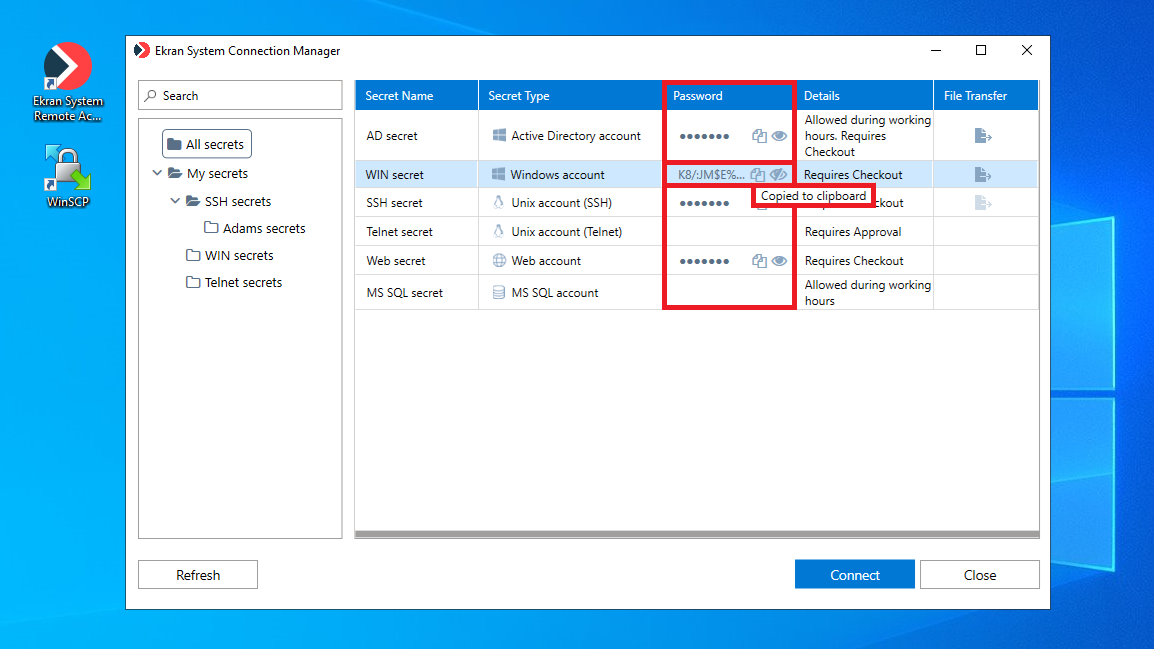
Task: Hide the WIN secret password
Action: coord(778,175)
